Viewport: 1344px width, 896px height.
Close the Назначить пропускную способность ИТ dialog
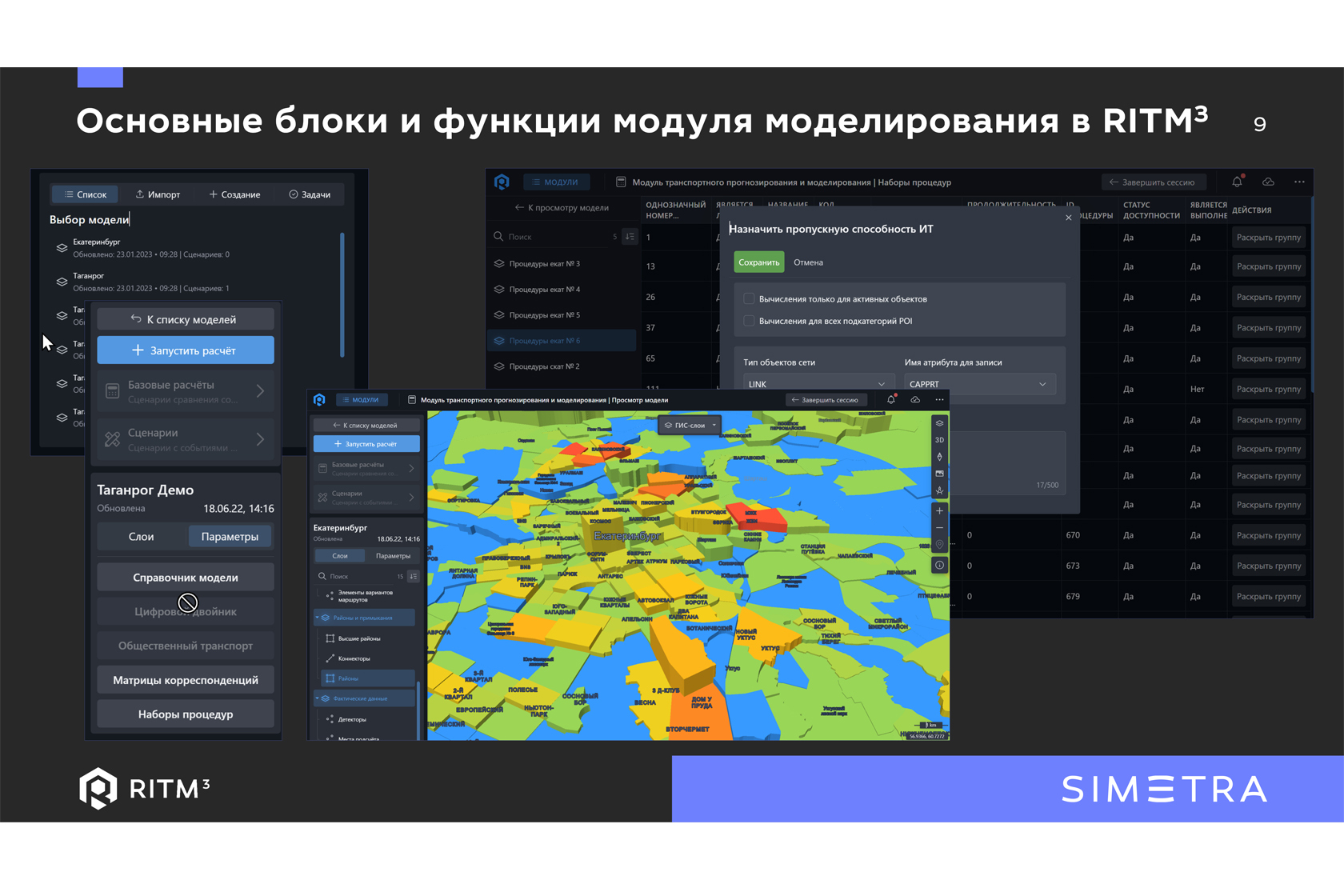pos(1068,218)
